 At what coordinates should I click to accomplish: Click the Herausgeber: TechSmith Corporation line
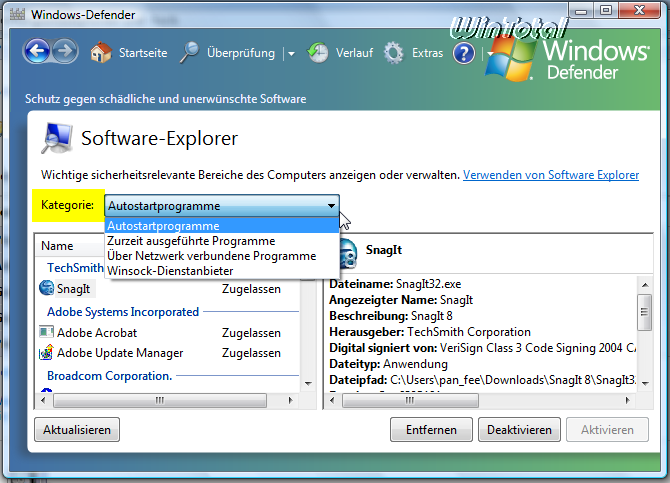pyautogui.click(x=430, y=332)
